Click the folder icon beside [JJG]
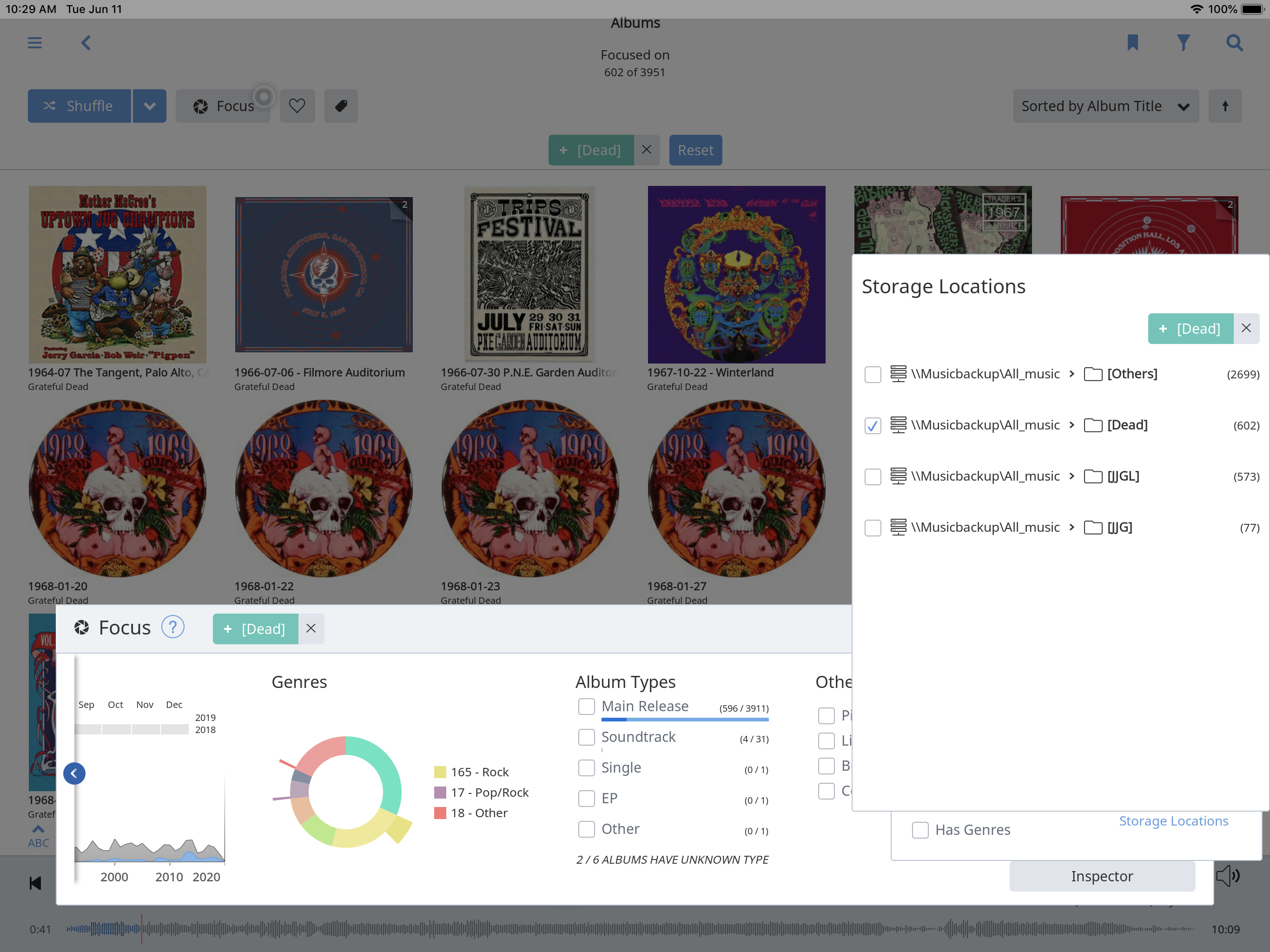This screenshot has width=1270, height=952. [1093, 528]
